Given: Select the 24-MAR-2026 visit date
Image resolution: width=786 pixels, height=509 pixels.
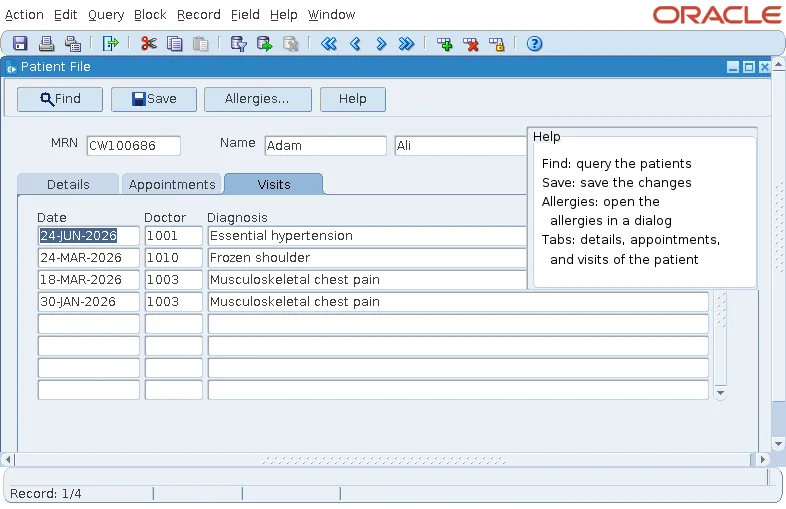Looking at the screenshot, I should [x=89, y=258].
